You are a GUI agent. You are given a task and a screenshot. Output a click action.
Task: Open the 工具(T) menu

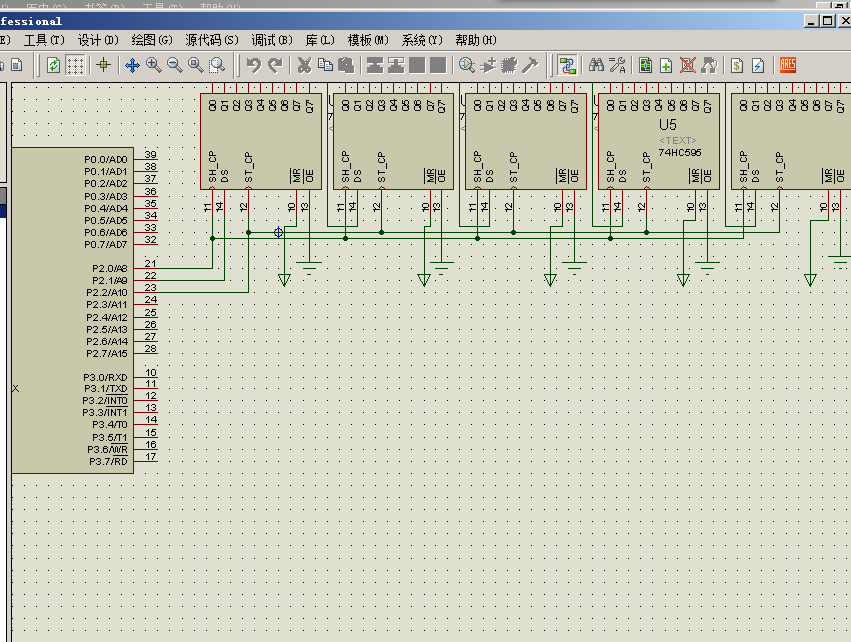pyautogui.click(x=44, y=40)
